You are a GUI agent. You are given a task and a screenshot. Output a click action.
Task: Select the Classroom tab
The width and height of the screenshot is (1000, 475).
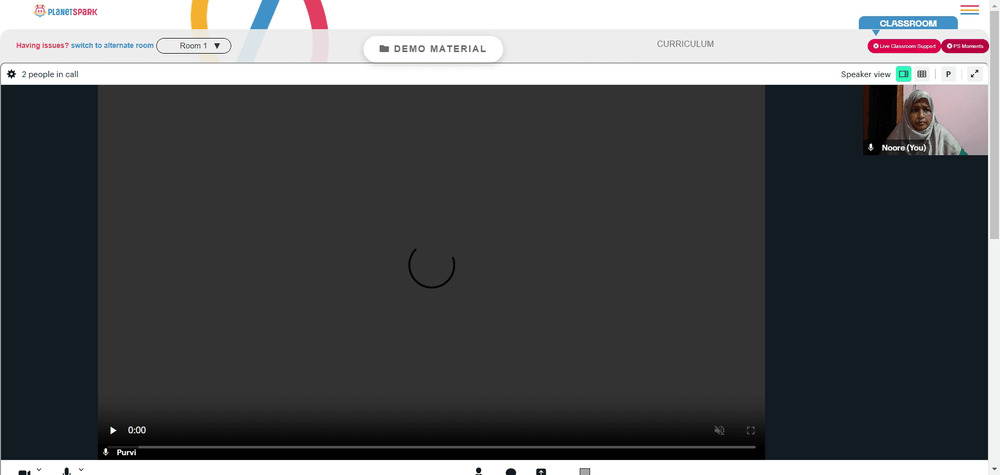pos(908,23)
